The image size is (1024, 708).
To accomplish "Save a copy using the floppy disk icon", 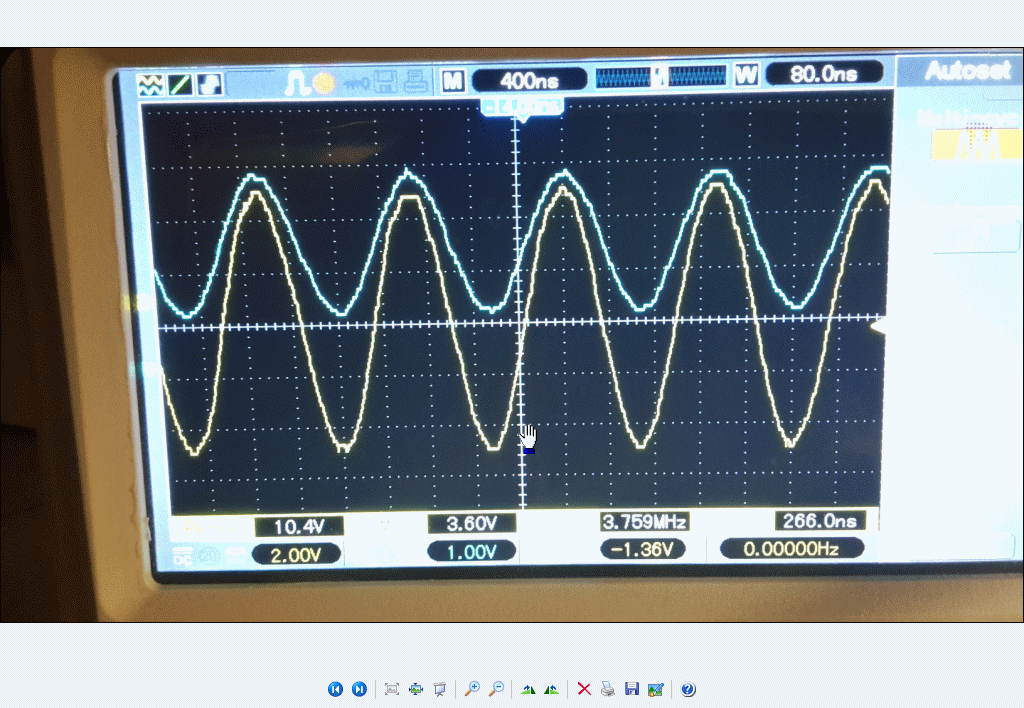I will coord(631,689).
